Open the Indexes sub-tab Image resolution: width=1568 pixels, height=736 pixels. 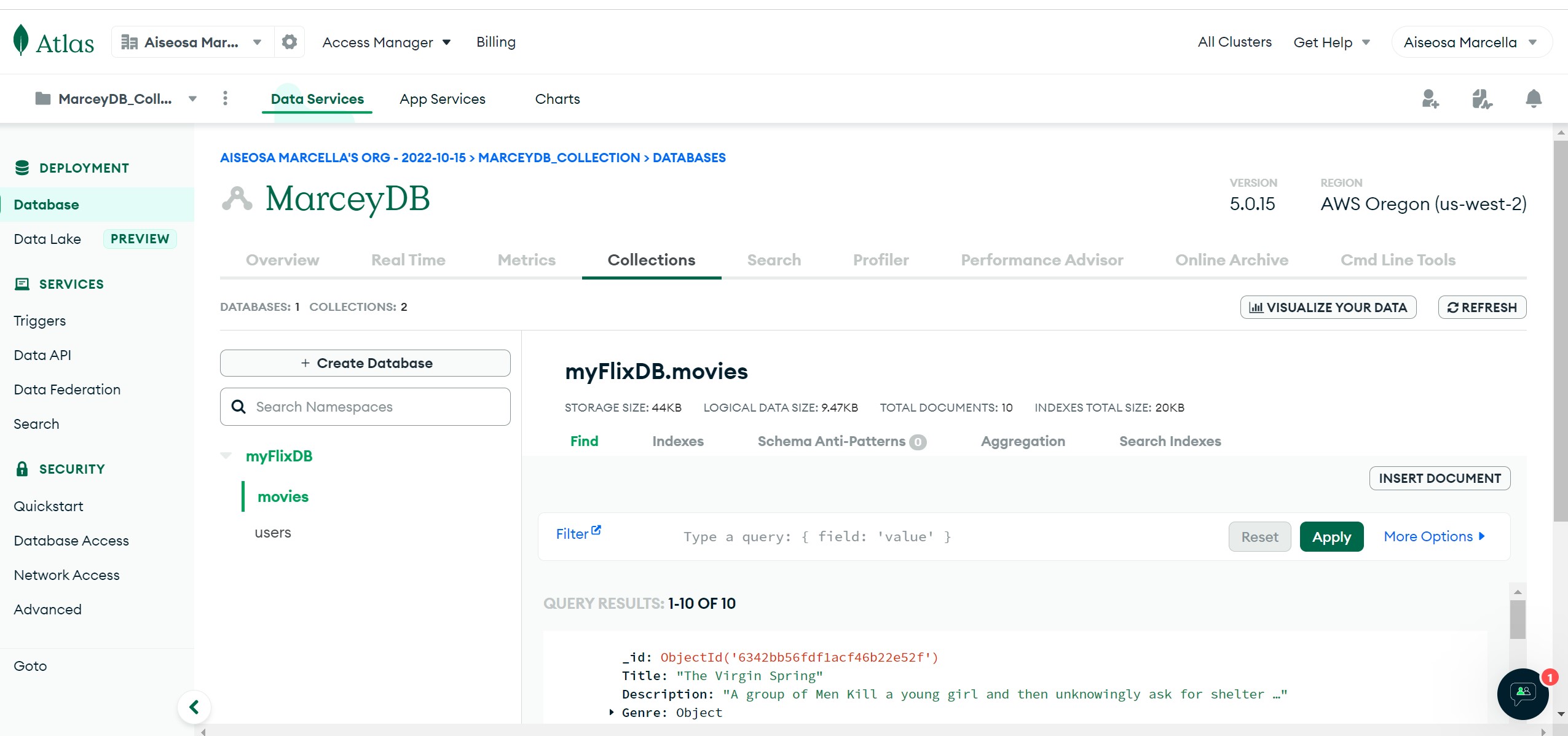tap(678, 441)
